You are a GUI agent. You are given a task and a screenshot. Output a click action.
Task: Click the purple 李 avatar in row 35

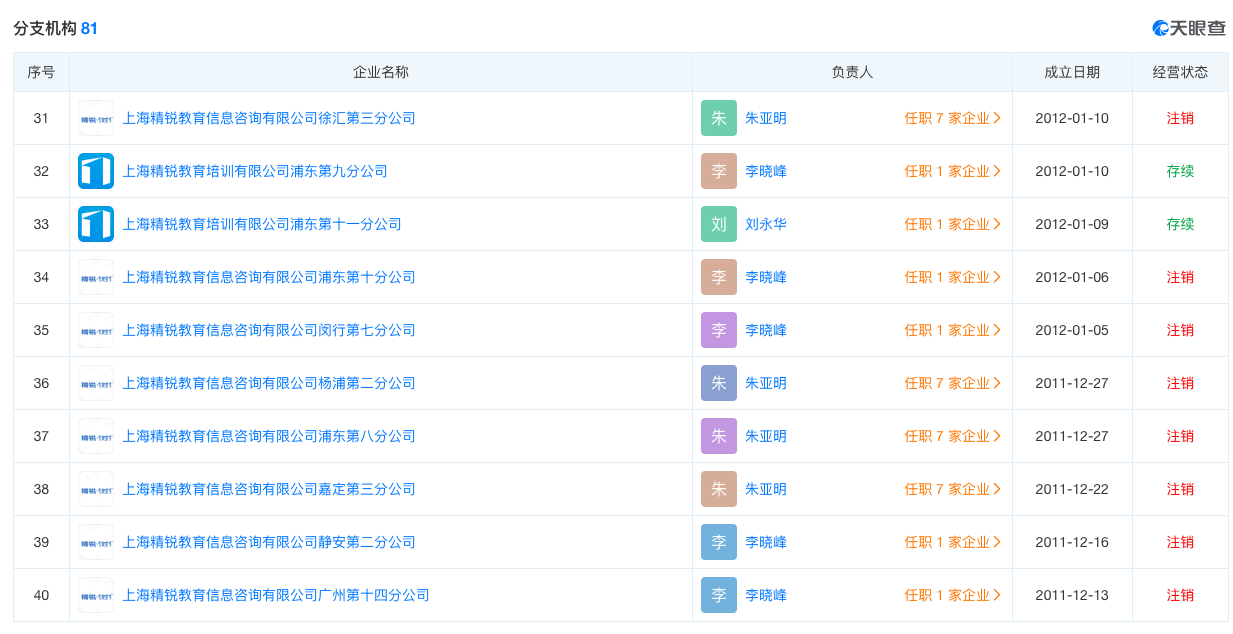pyautogui.click(x=718, y=330)
